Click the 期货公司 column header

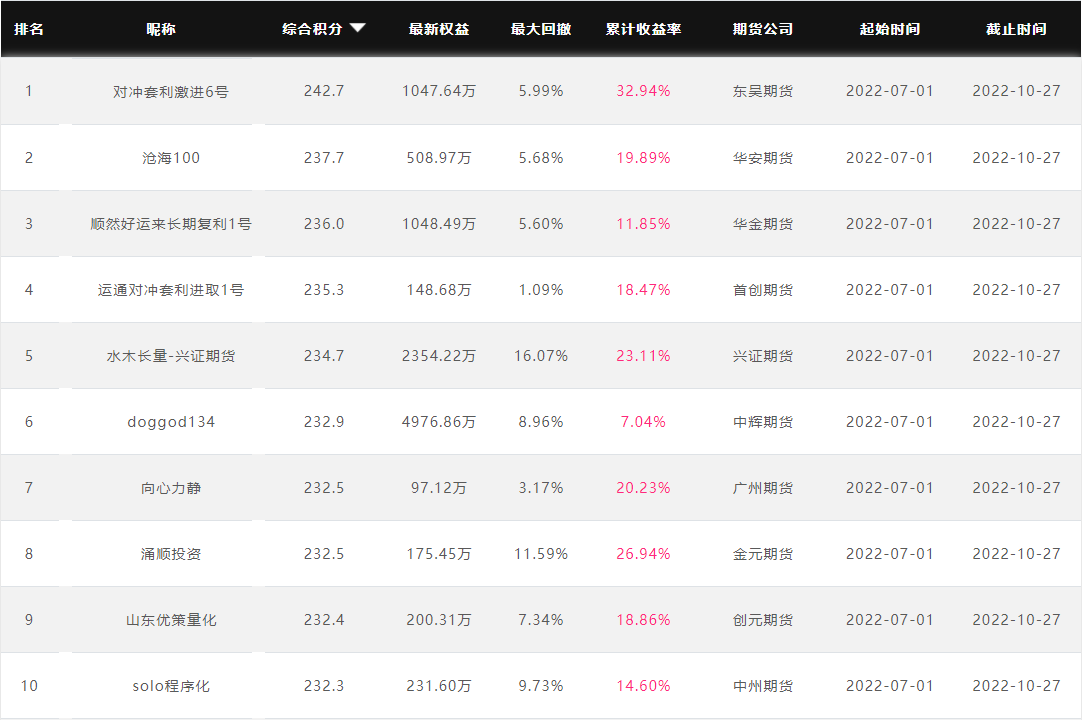763,29
